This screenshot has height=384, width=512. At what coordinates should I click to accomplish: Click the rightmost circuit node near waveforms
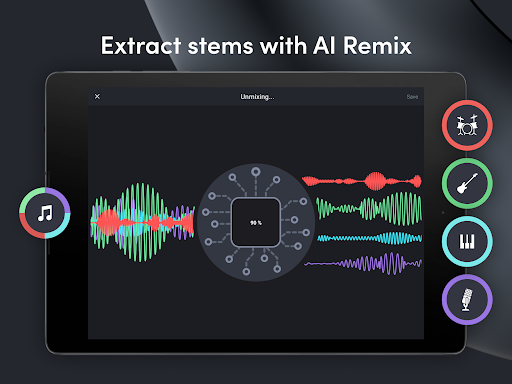pos(306,232)
